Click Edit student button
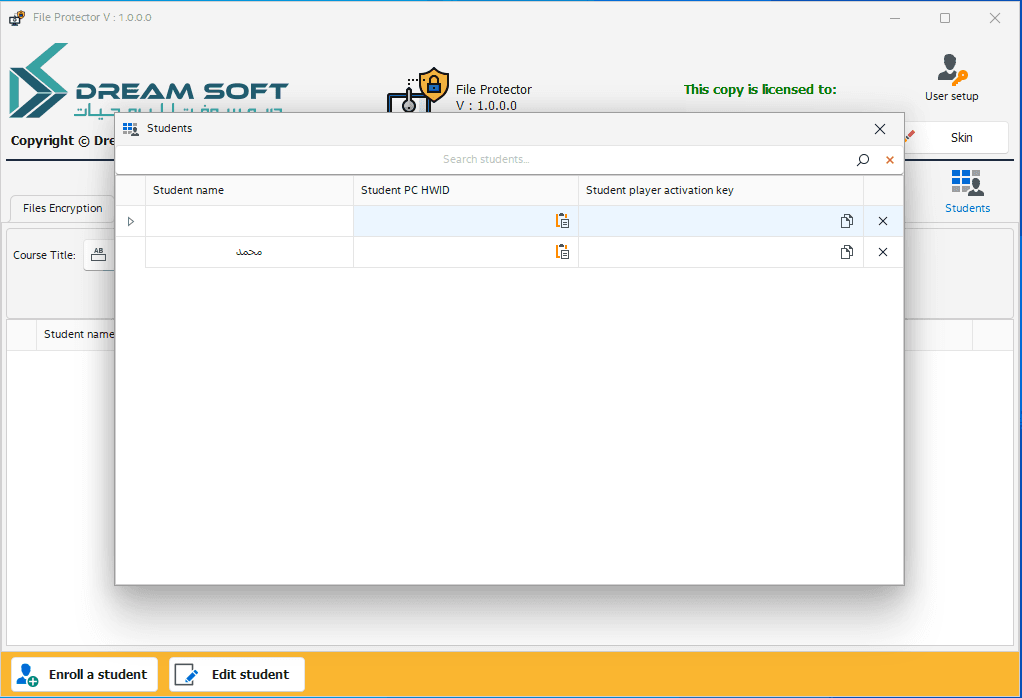Image resolution: width=1022 pixels, height=698 pixels. click(237, 674)
